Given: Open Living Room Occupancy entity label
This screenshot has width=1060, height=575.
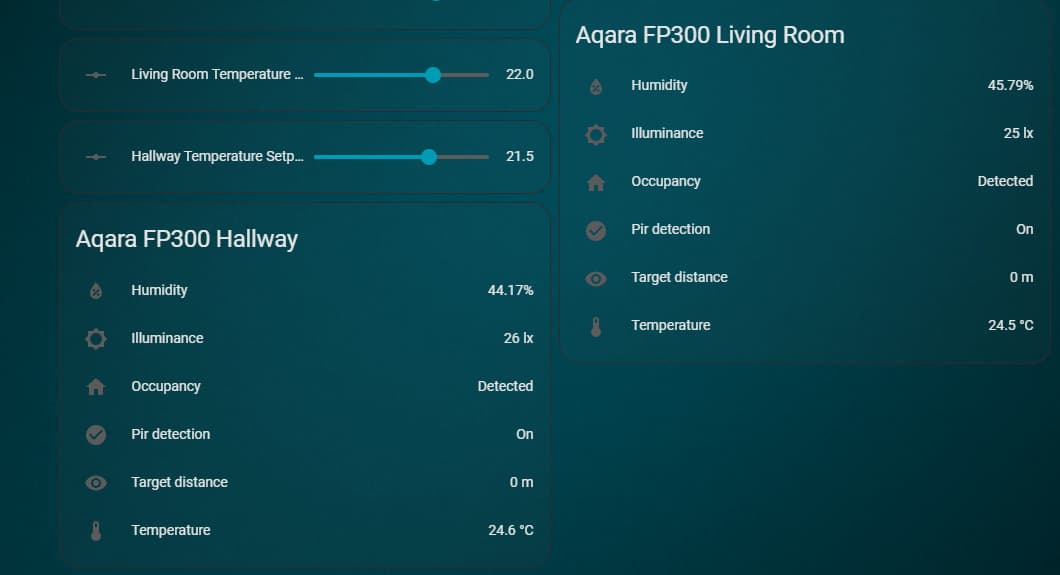Looking at the screenshot, I should pos(666,181).
